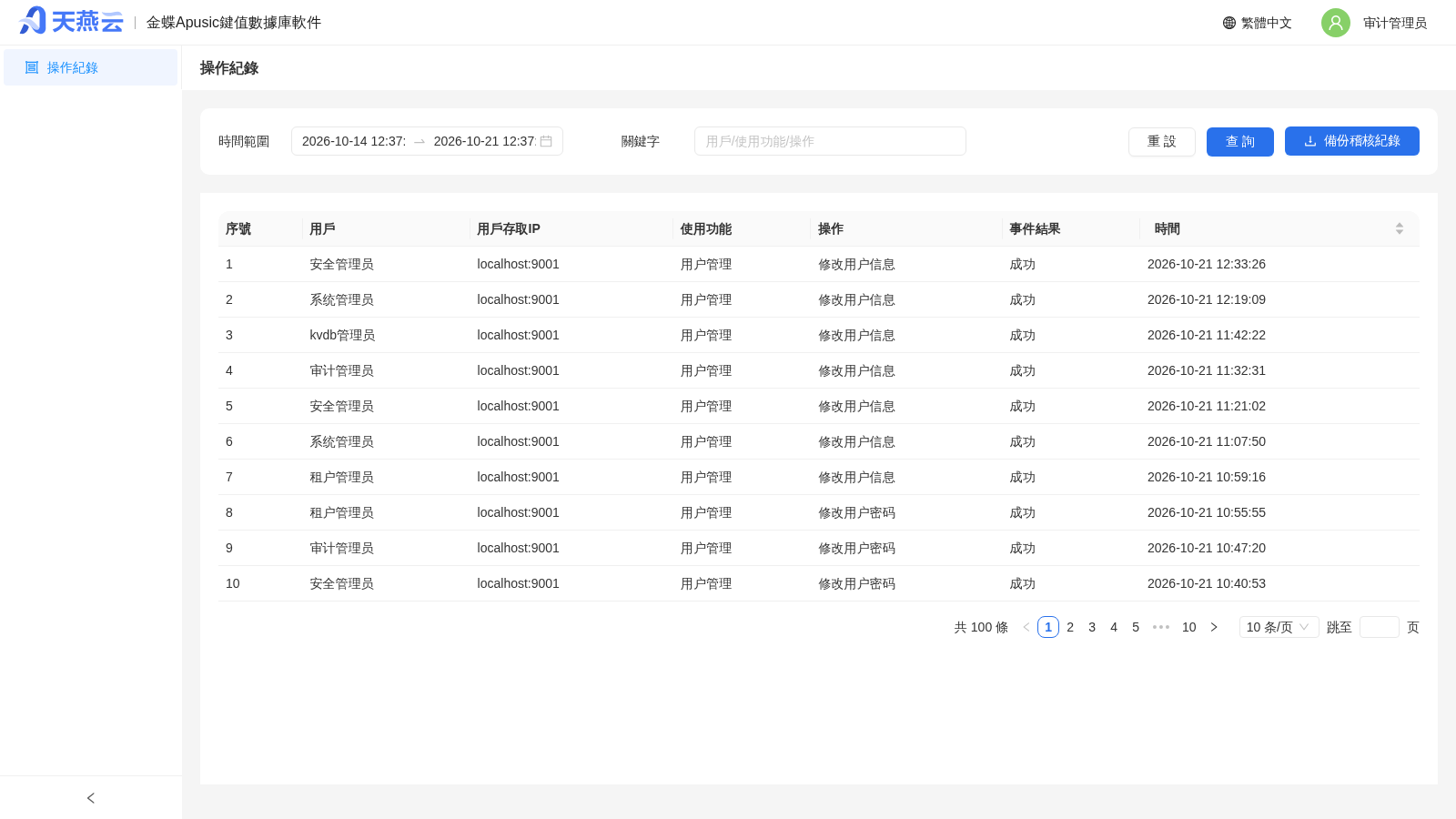Screen dimensions: 1456x819
Task: Click time 2026-10-21 10:40:53
Action: tap(1207, 583)
